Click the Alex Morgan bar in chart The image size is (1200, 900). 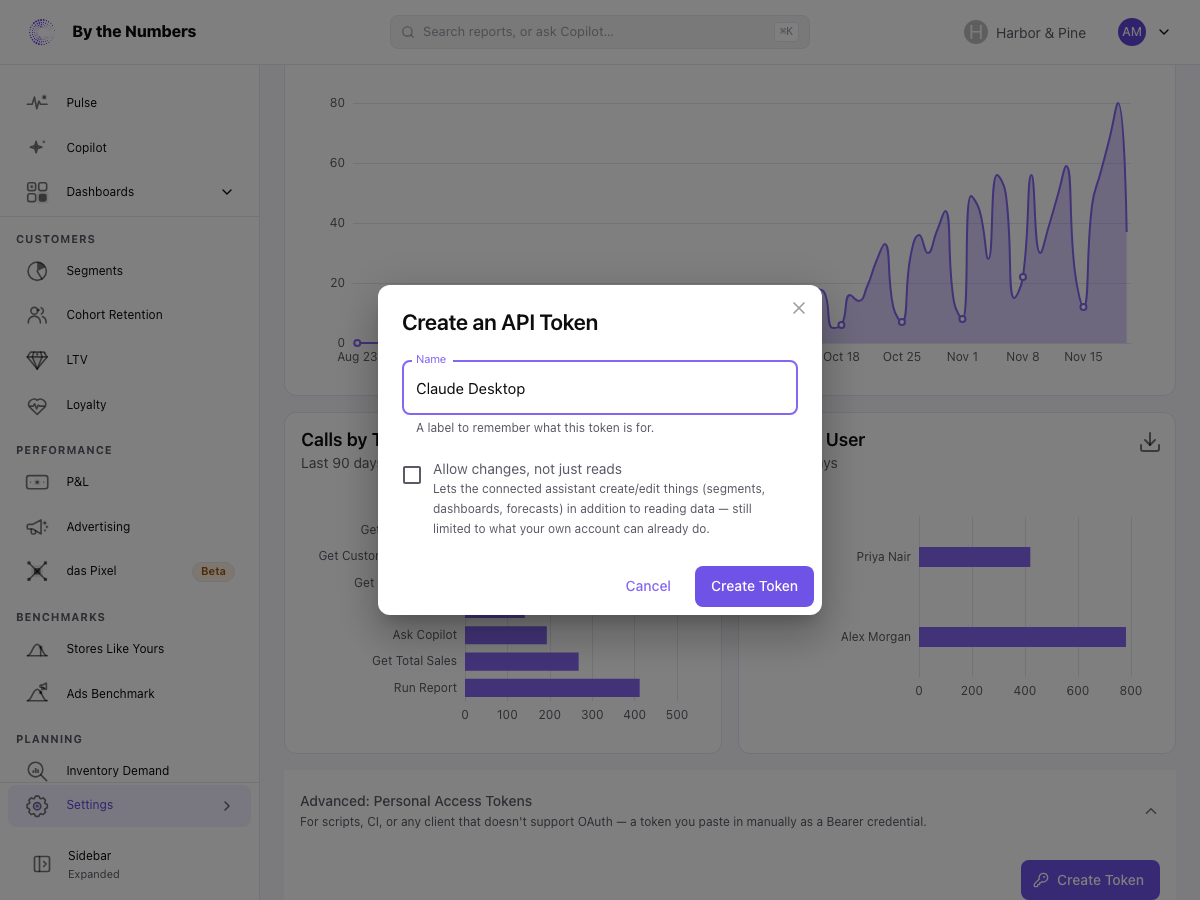pyautogui.click(x=1022, y=637)
